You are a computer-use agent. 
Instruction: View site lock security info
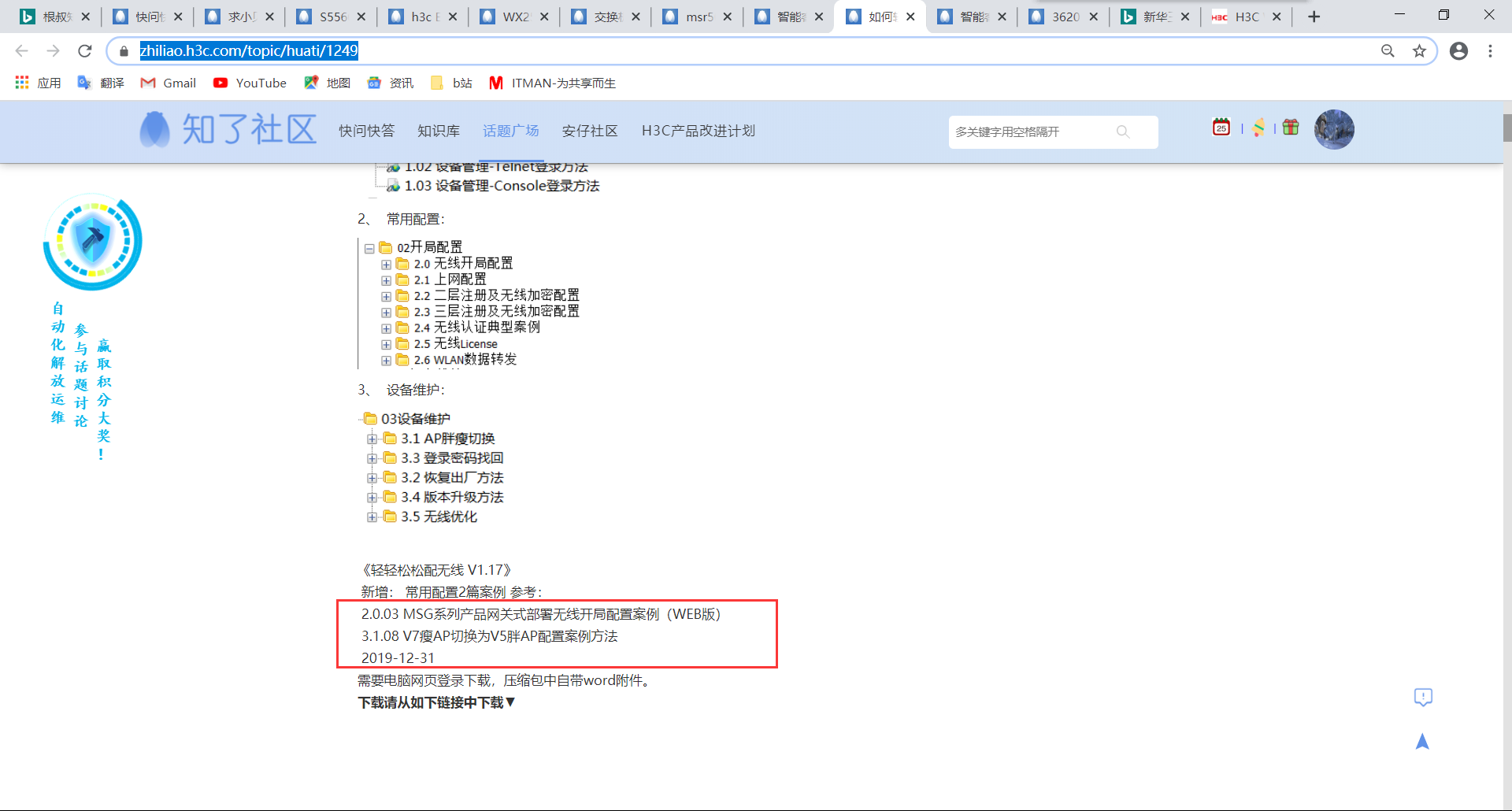pos(124,51)
